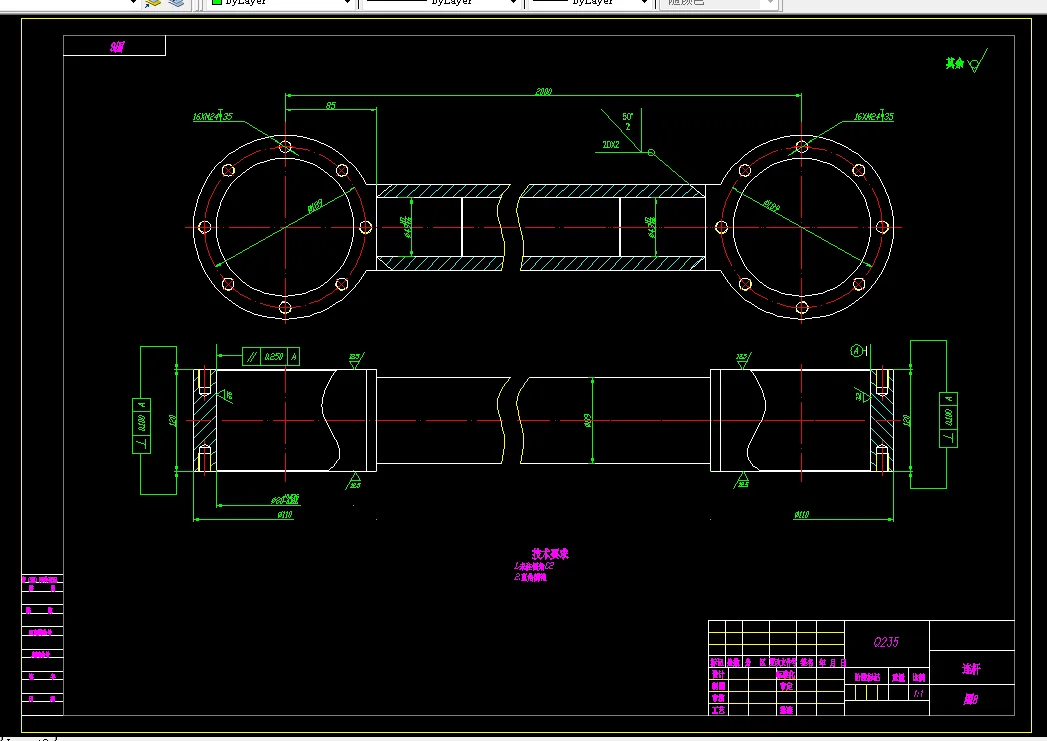Image resolution: width=1047 pixels, height=741 pixels.
Task: Select the 图8 drawing number in title block
Action: (971, 700)
